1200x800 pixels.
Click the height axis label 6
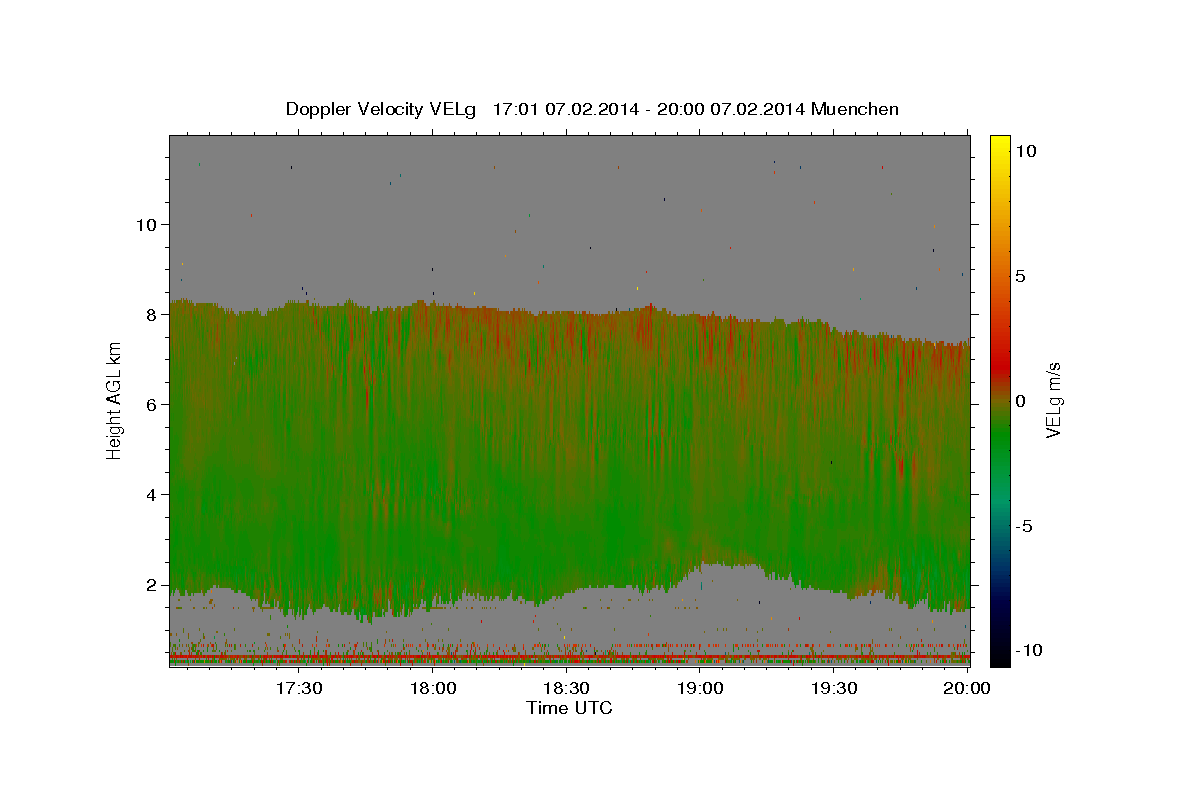[x=150, y=404]
